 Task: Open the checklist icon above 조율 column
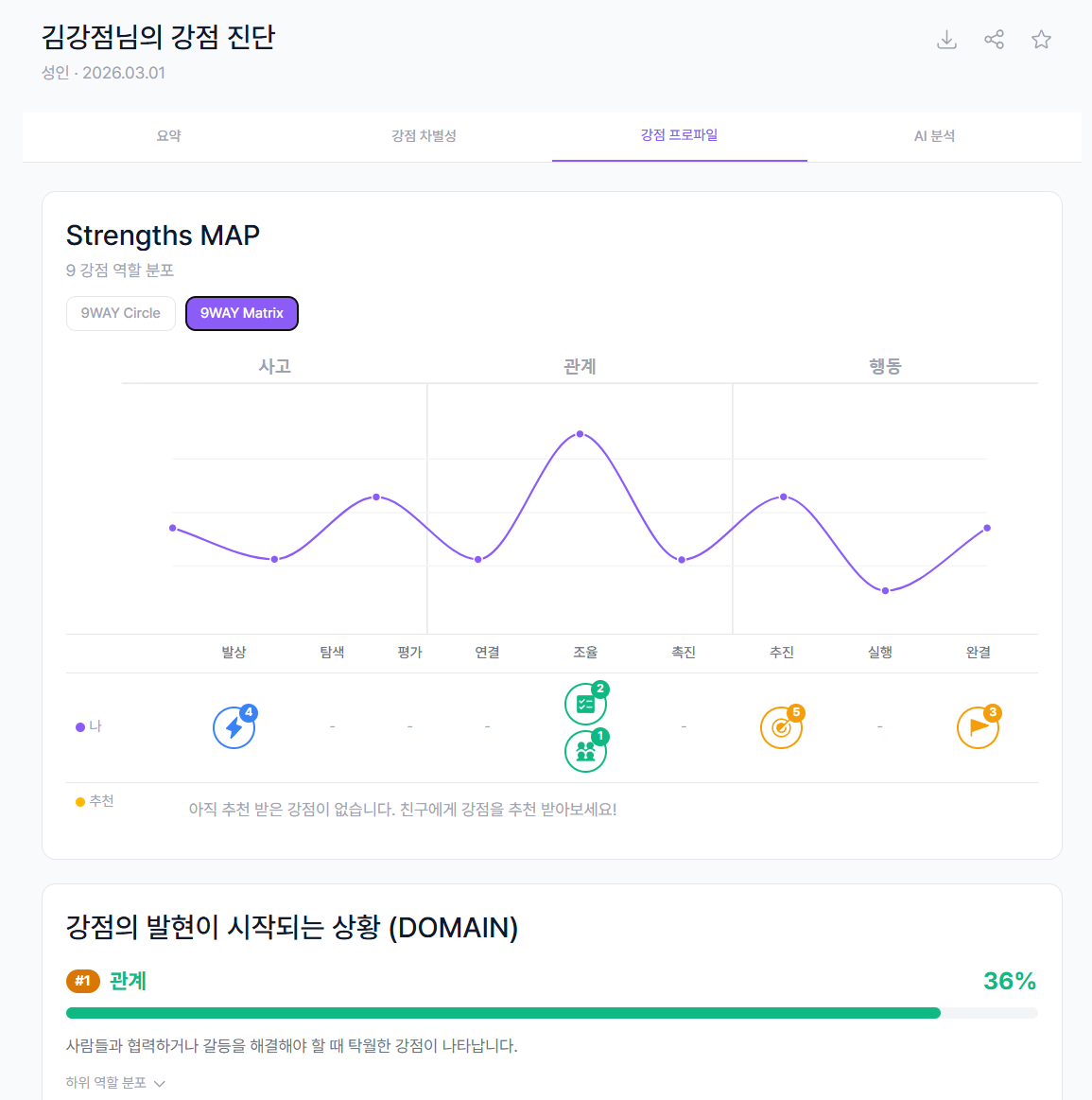585,703
